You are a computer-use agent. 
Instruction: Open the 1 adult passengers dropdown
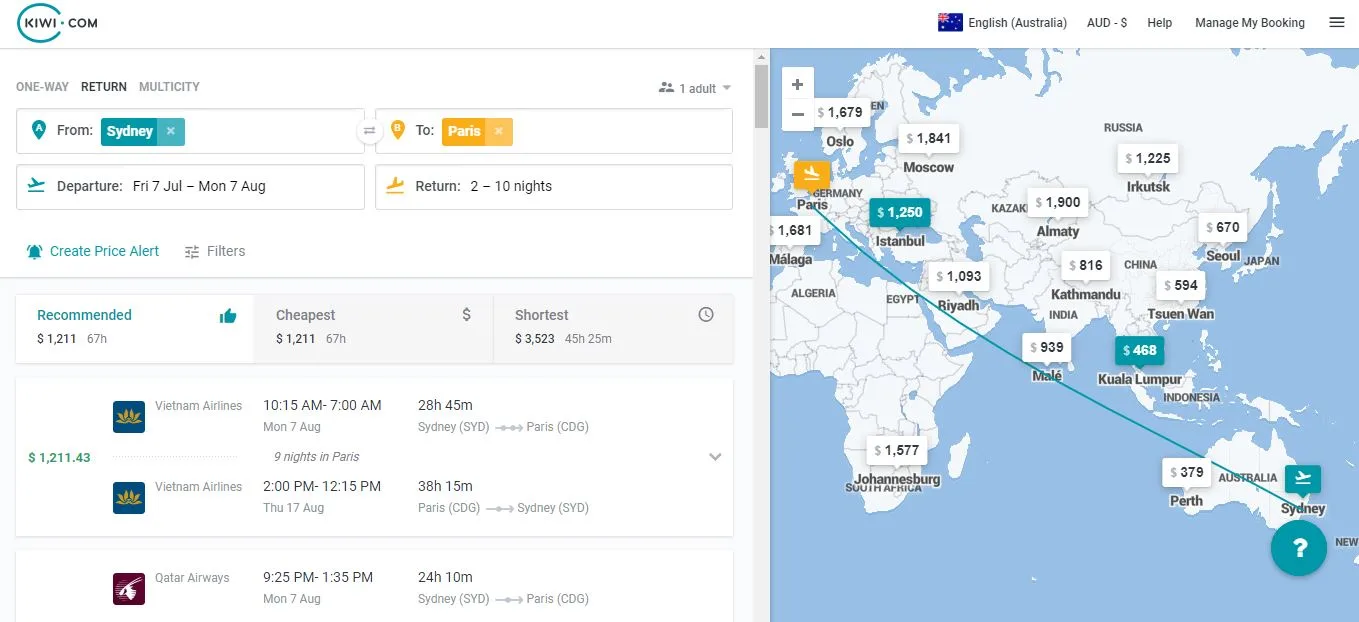pos(696,88)
